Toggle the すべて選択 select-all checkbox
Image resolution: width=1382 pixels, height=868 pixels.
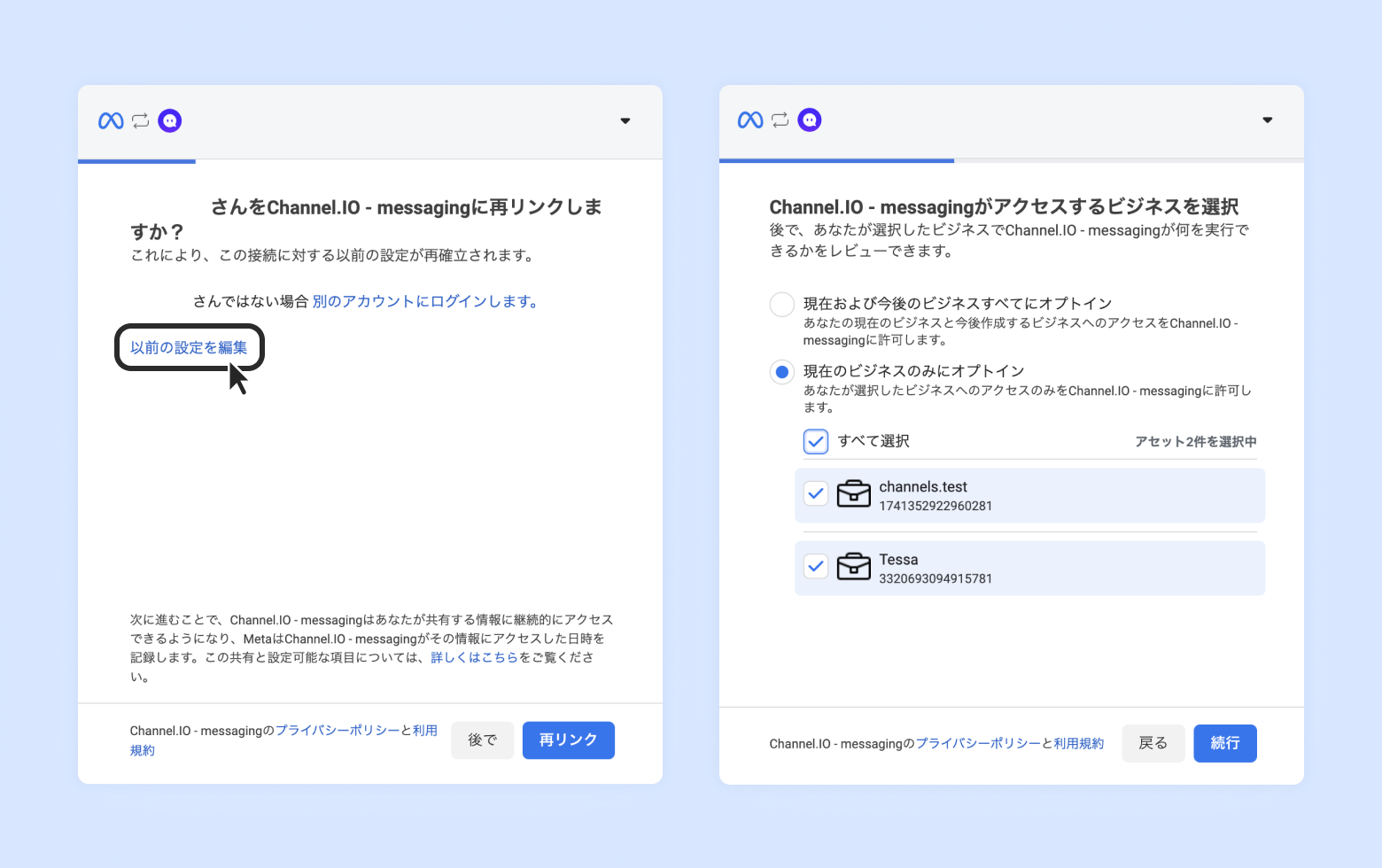pyautogui.click(x=816, y=441)
